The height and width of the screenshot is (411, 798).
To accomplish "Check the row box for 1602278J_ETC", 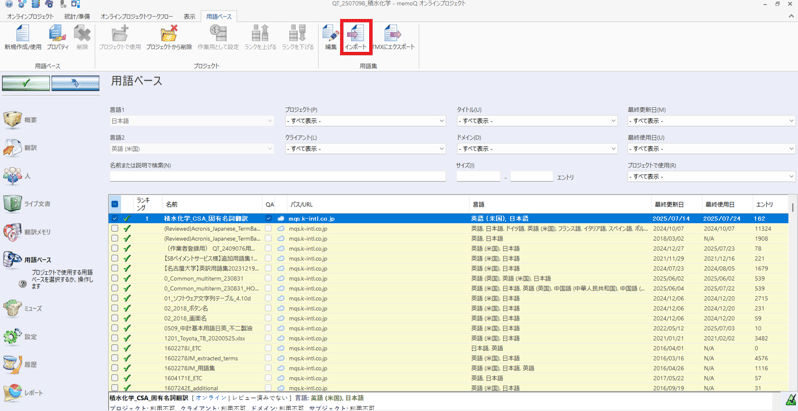I will click(x=115, y=348).
